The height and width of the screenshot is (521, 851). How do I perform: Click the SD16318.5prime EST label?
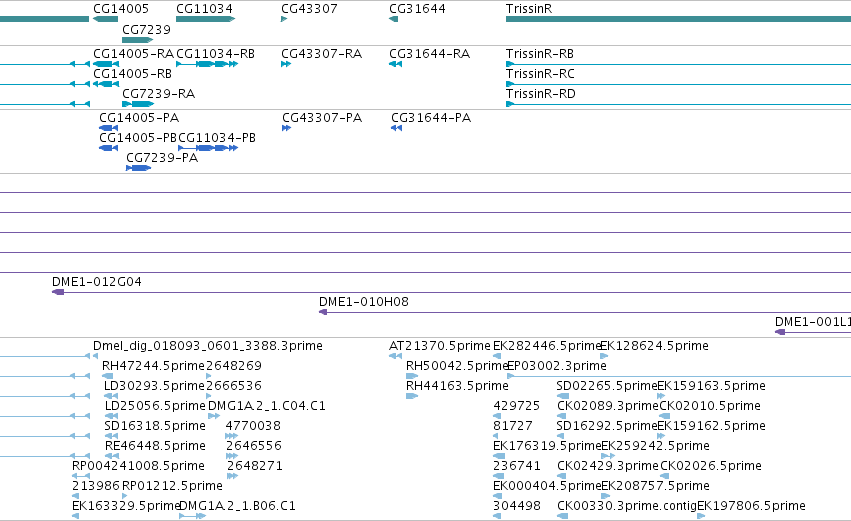[x=155, y=426]
